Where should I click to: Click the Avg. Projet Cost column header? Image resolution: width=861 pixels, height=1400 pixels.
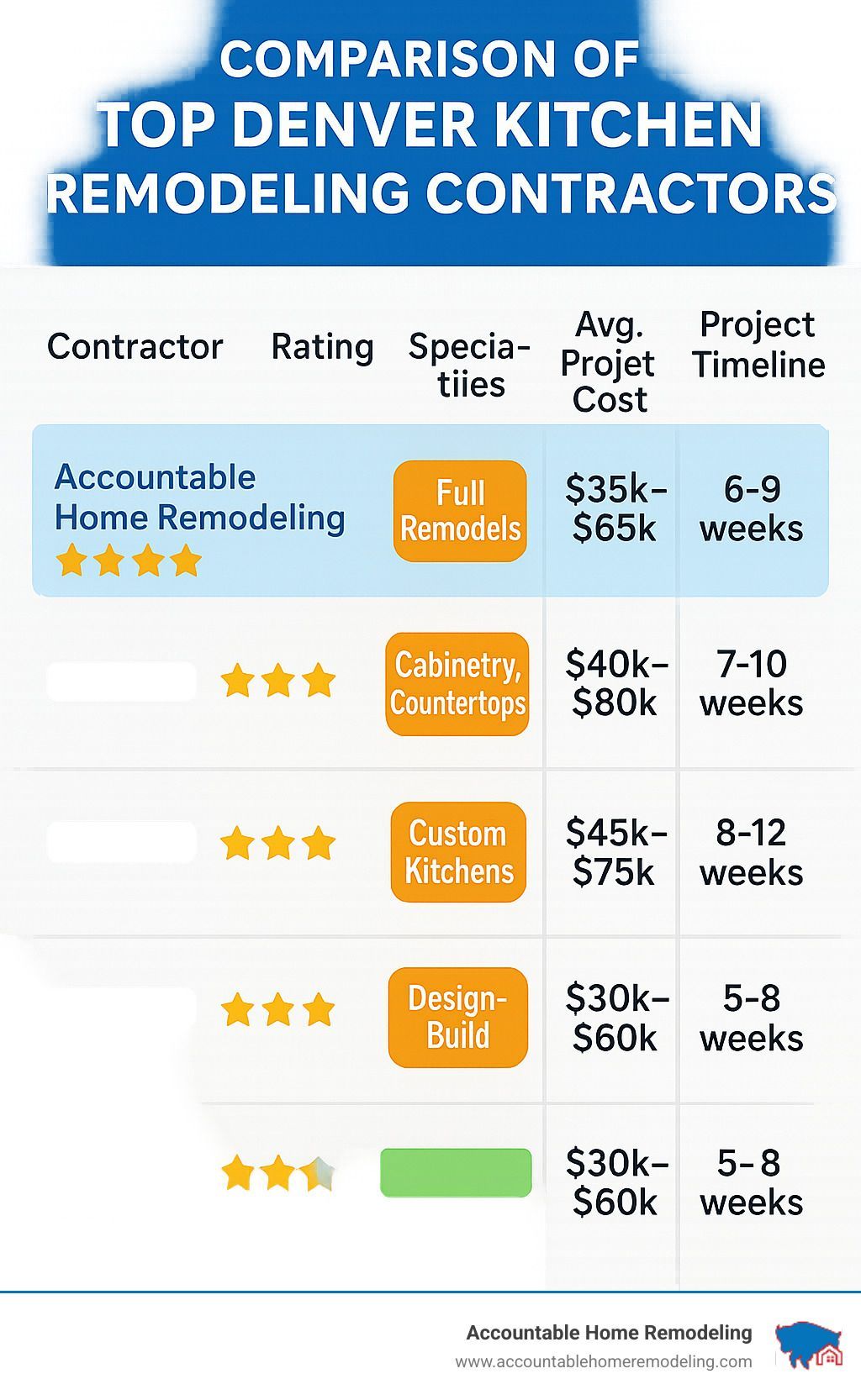tap(608, 362)
